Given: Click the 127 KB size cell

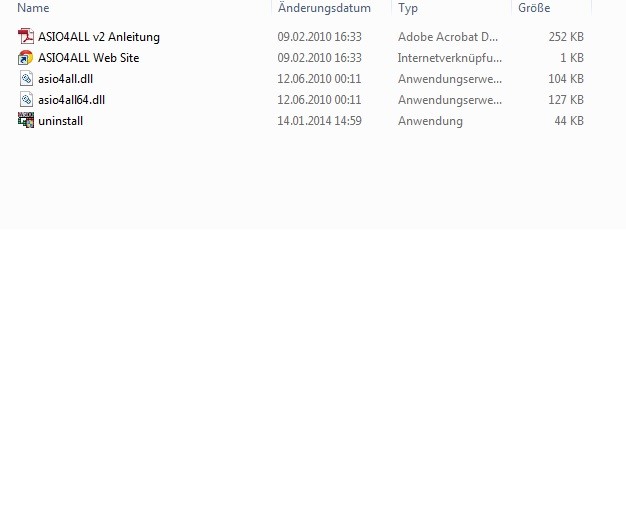Looking at the screenshot, I should [x=566, y=100].
